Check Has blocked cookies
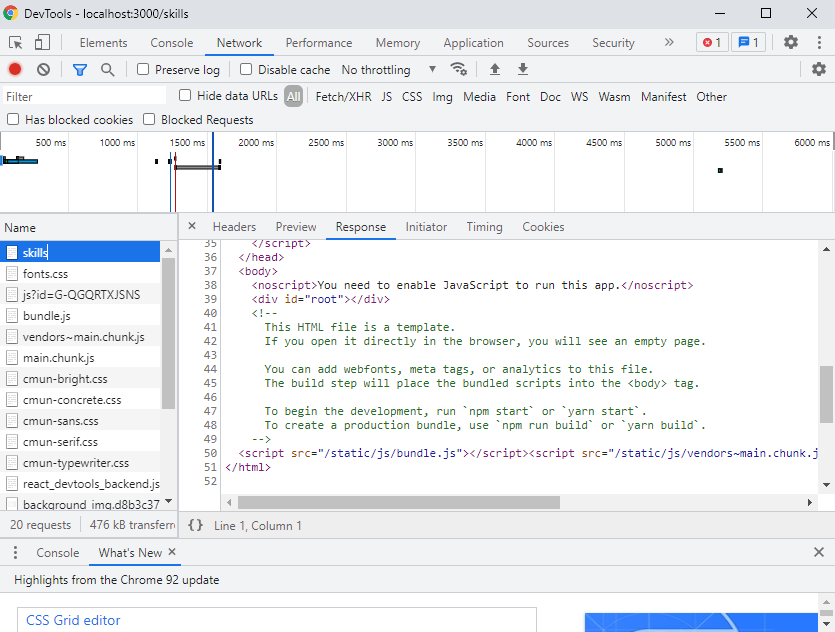 click(13, 119)
